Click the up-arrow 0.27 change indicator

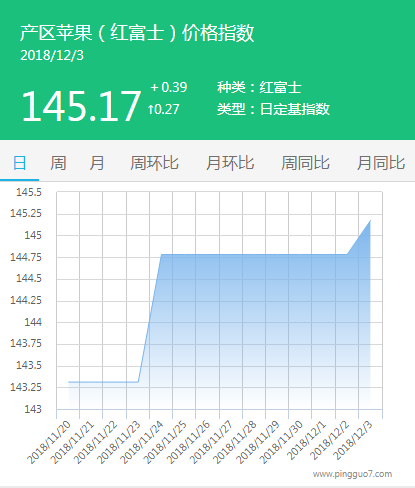tap(164, 109)
